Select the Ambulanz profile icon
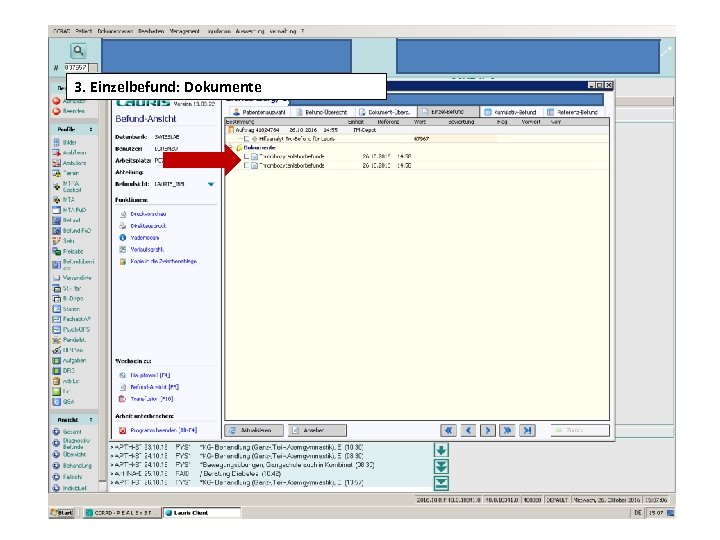 tap(56, 163)
